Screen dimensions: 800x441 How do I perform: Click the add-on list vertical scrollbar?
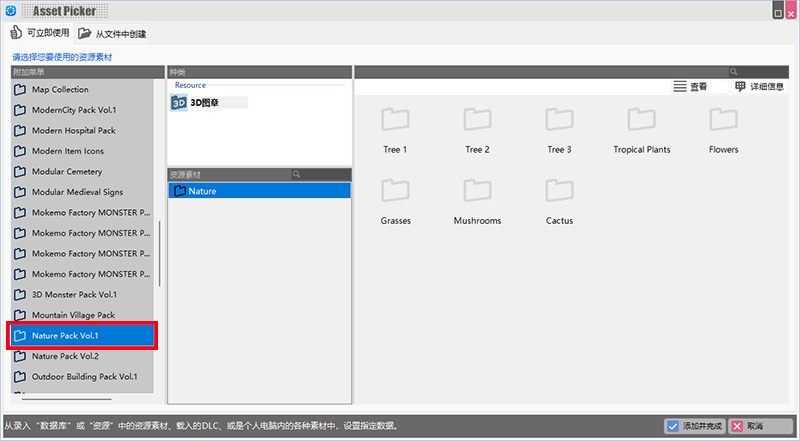158,250
